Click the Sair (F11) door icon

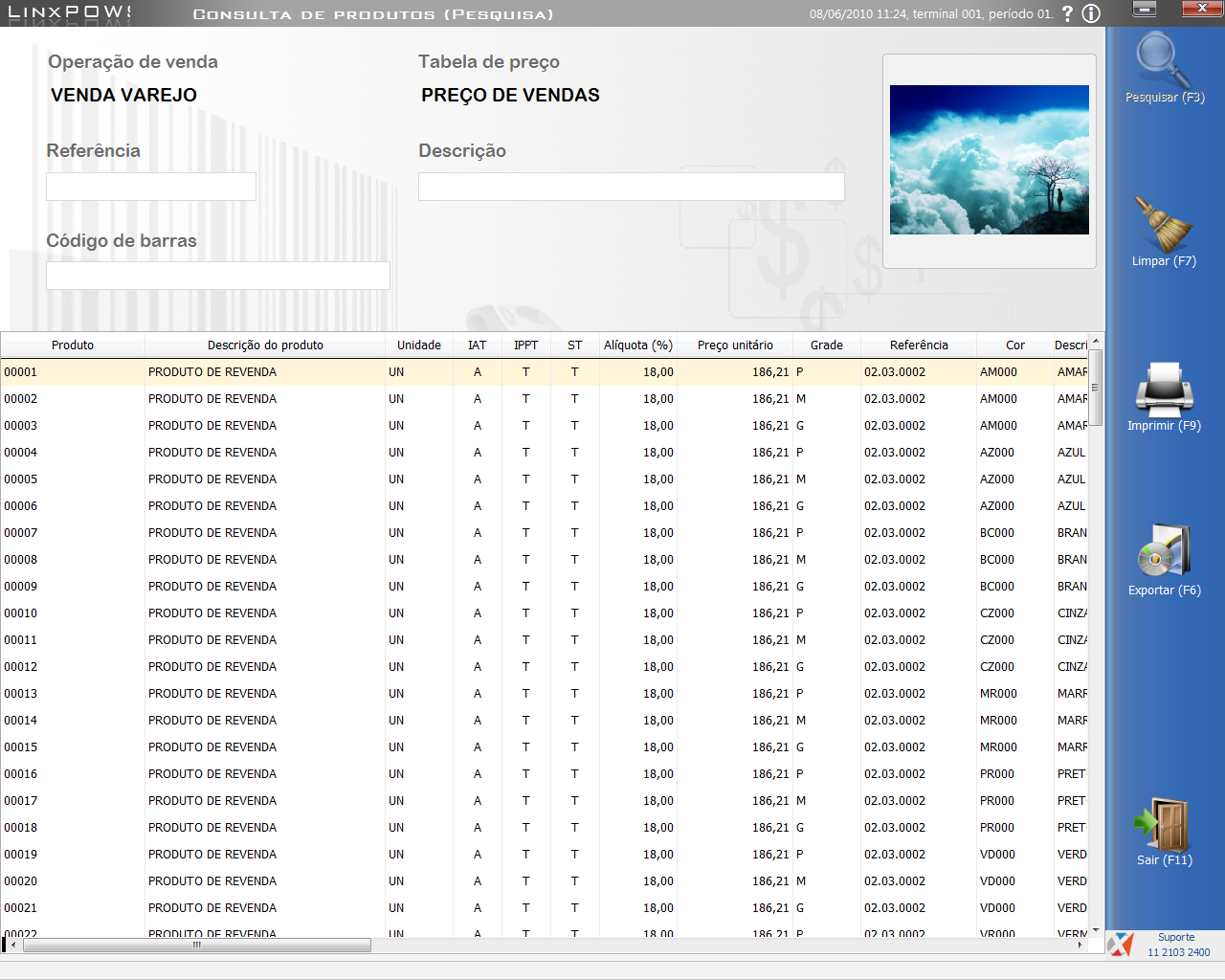(x=1163, y=824)
